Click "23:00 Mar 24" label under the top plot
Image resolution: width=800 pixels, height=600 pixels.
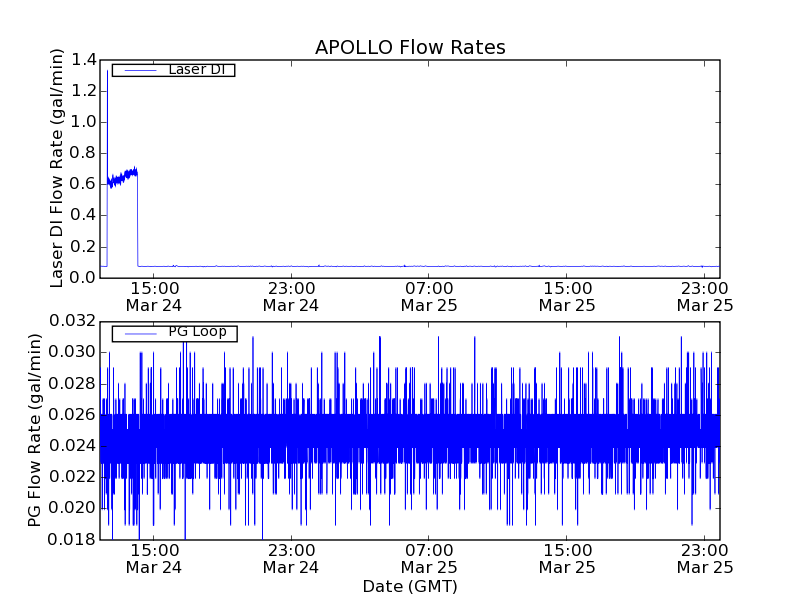pyautogui.click(x=291, y=297)
